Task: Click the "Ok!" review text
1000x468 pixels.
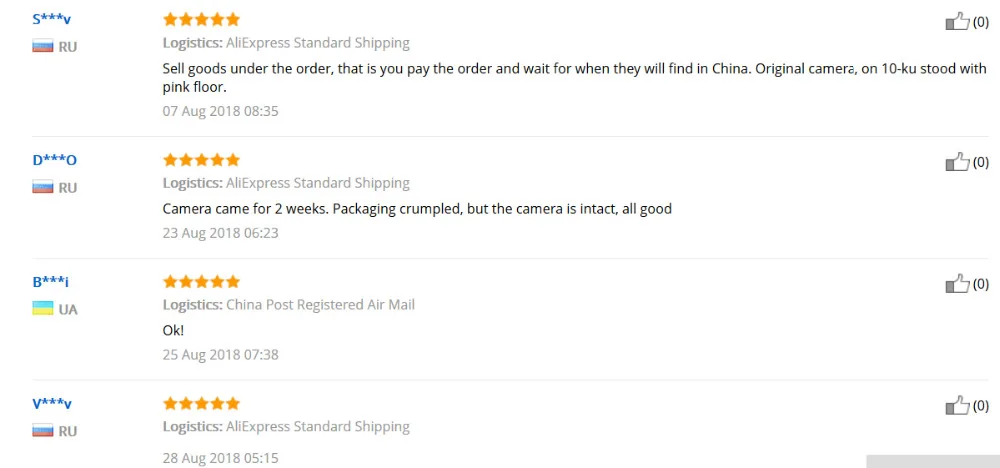Action: click(174, 329)
